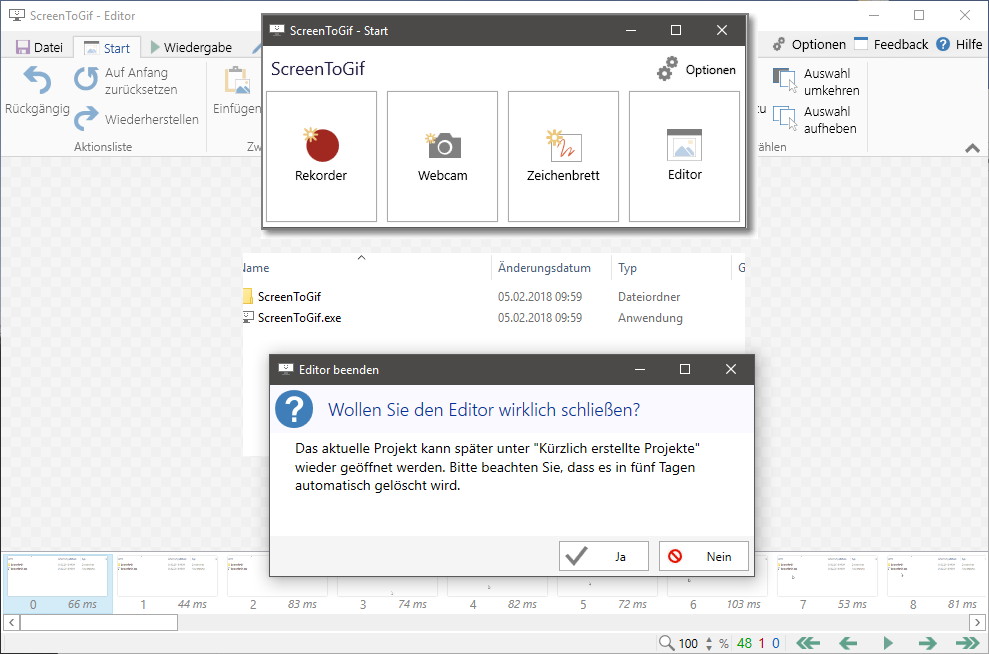Click the ScreenToGif Editor window title icon
Viewport: 989px width, 654px height.
(17, 15)
